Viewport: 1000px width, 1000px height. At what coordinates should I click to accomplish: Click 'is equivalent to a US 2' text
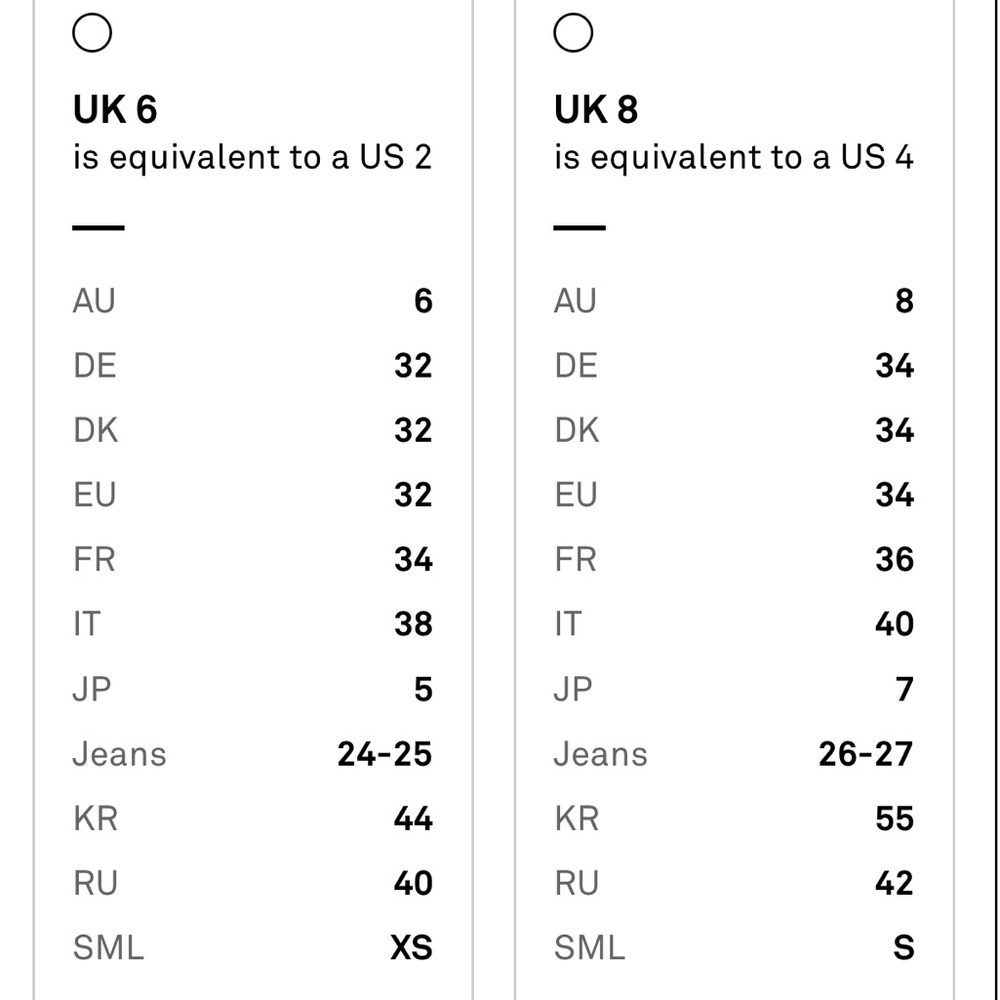pos(253,158)
